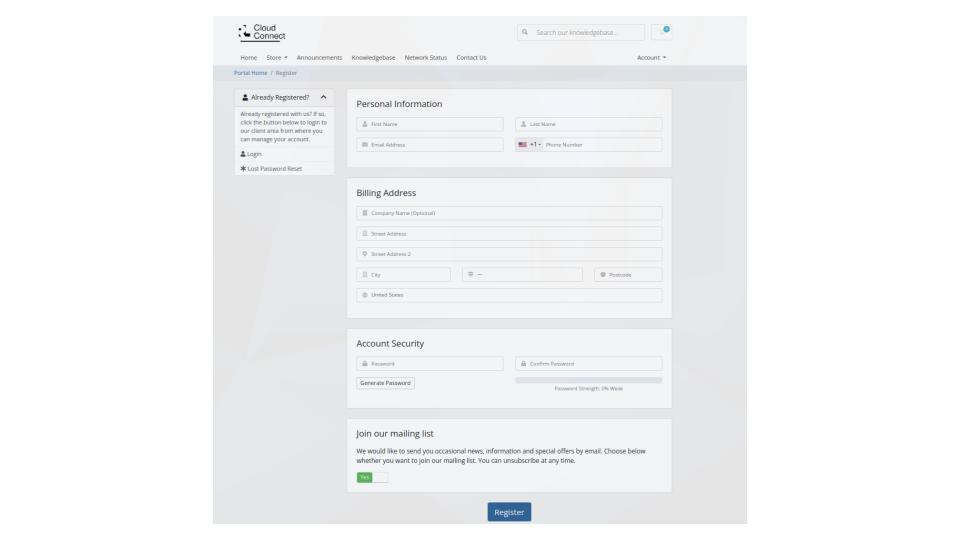
Task: Click the Login link in sidebar
Action: coord(251,154)
